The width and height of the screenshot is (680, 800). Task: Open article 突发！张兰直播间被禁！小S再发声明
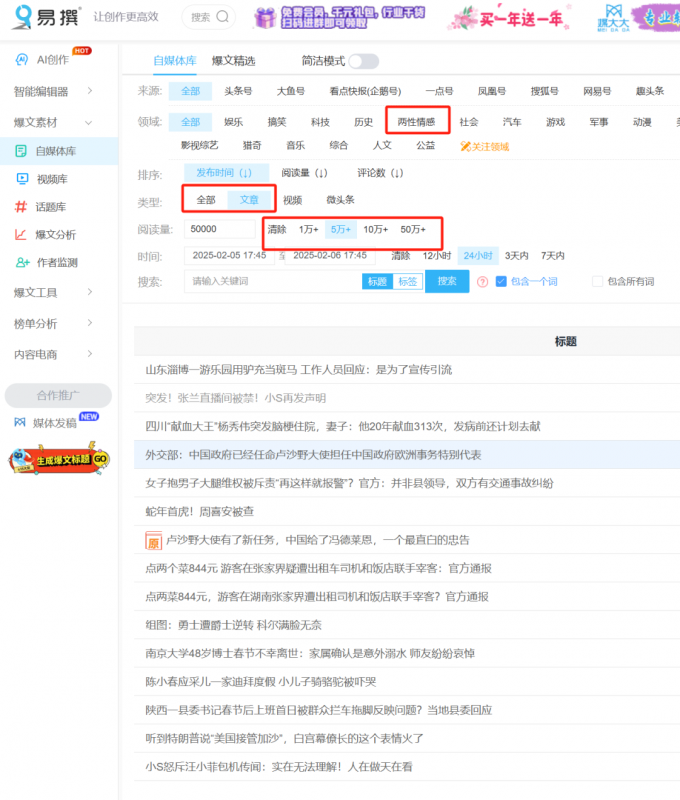pyautogui.click(x=235, y=398)
